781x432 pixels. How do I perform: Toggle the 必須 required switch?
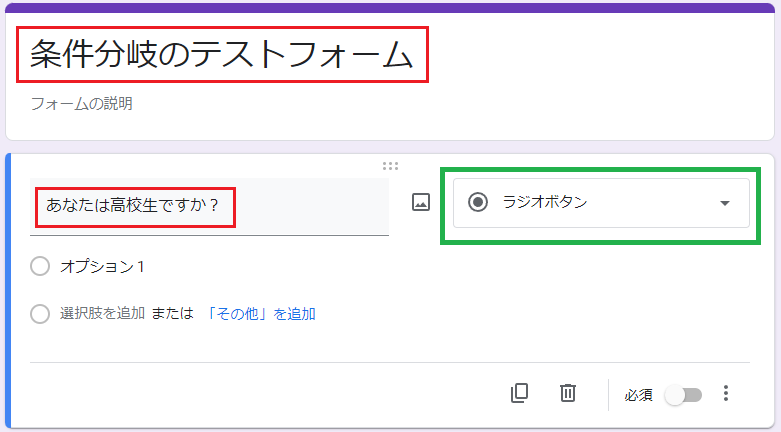coord(683,395)
